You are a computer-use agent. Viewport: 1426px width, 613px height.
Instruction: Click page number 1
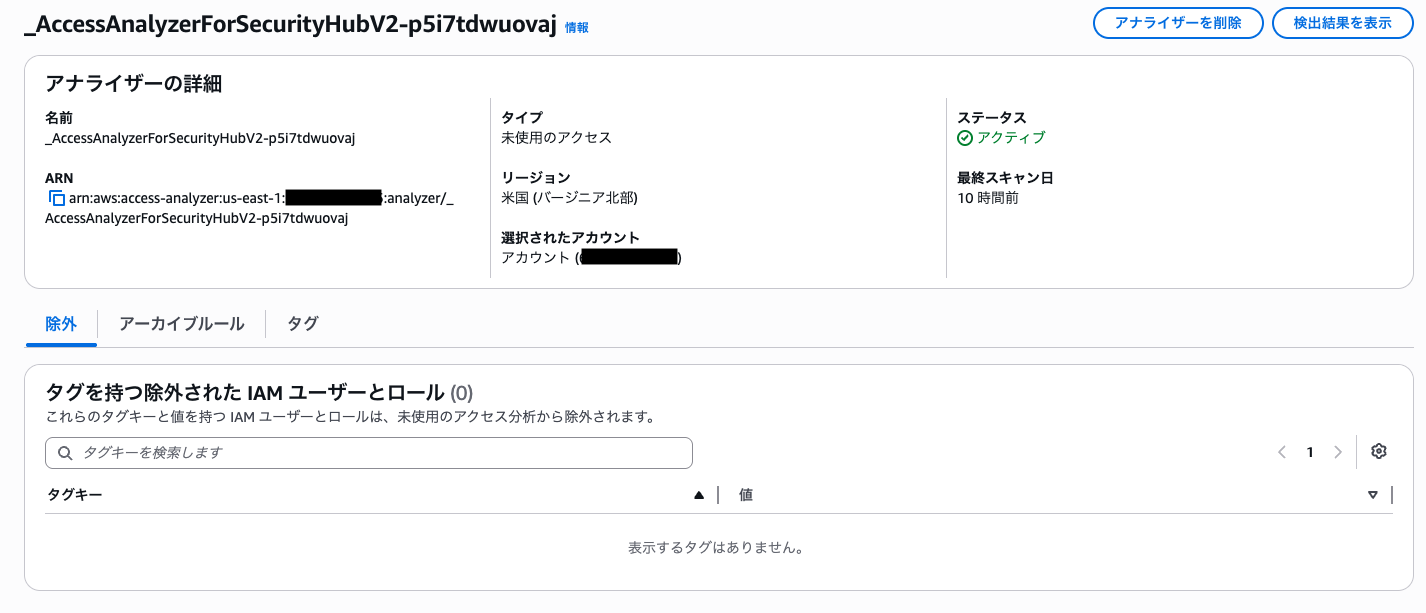[x=1310, y=452]
